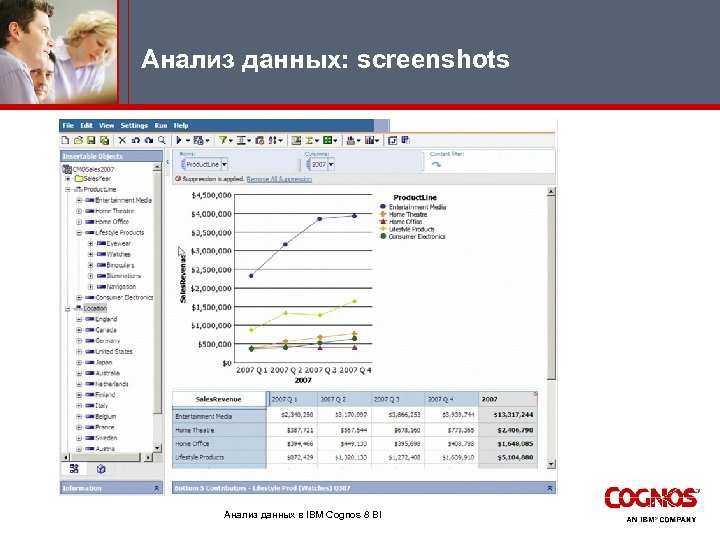Click the 2007 Q 3 column header
This screenshot has width=720, height=540.
point(397,399)
